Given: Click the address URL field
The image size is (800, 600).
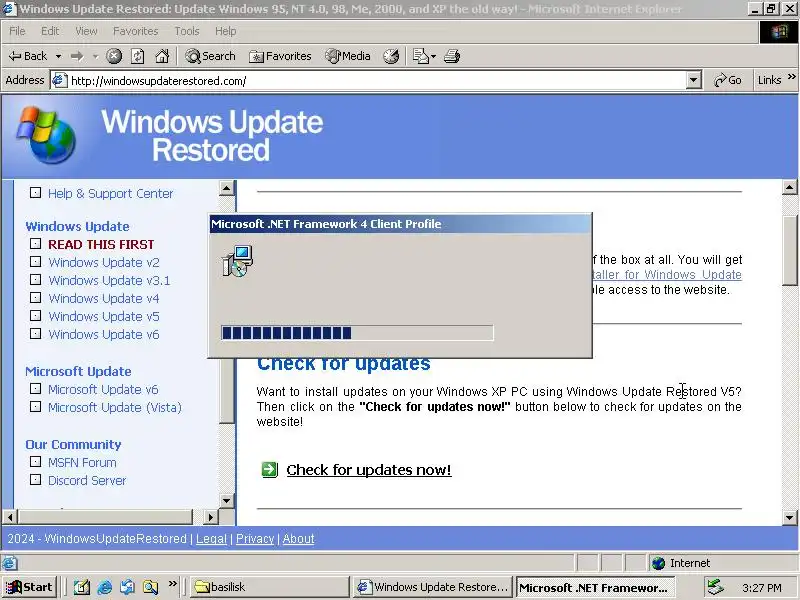Looking at the screenshot, I should [377, 81].
